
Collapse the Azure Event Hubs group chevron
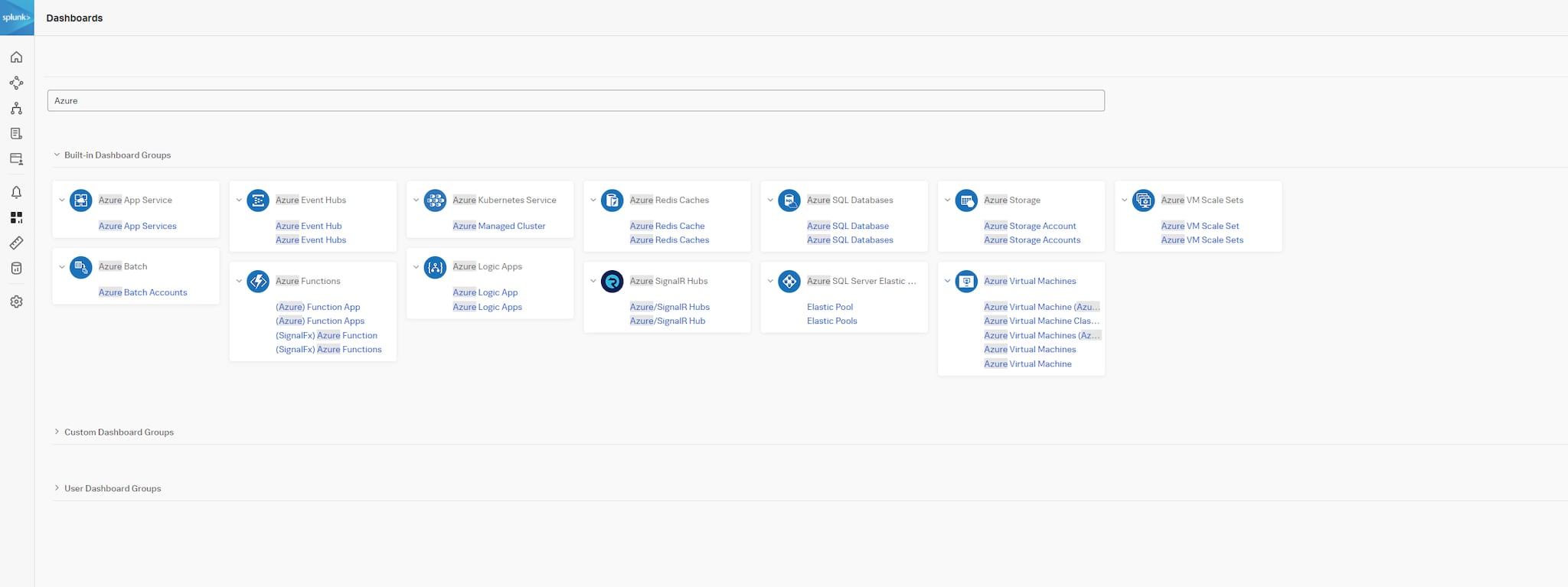(239, 201)
